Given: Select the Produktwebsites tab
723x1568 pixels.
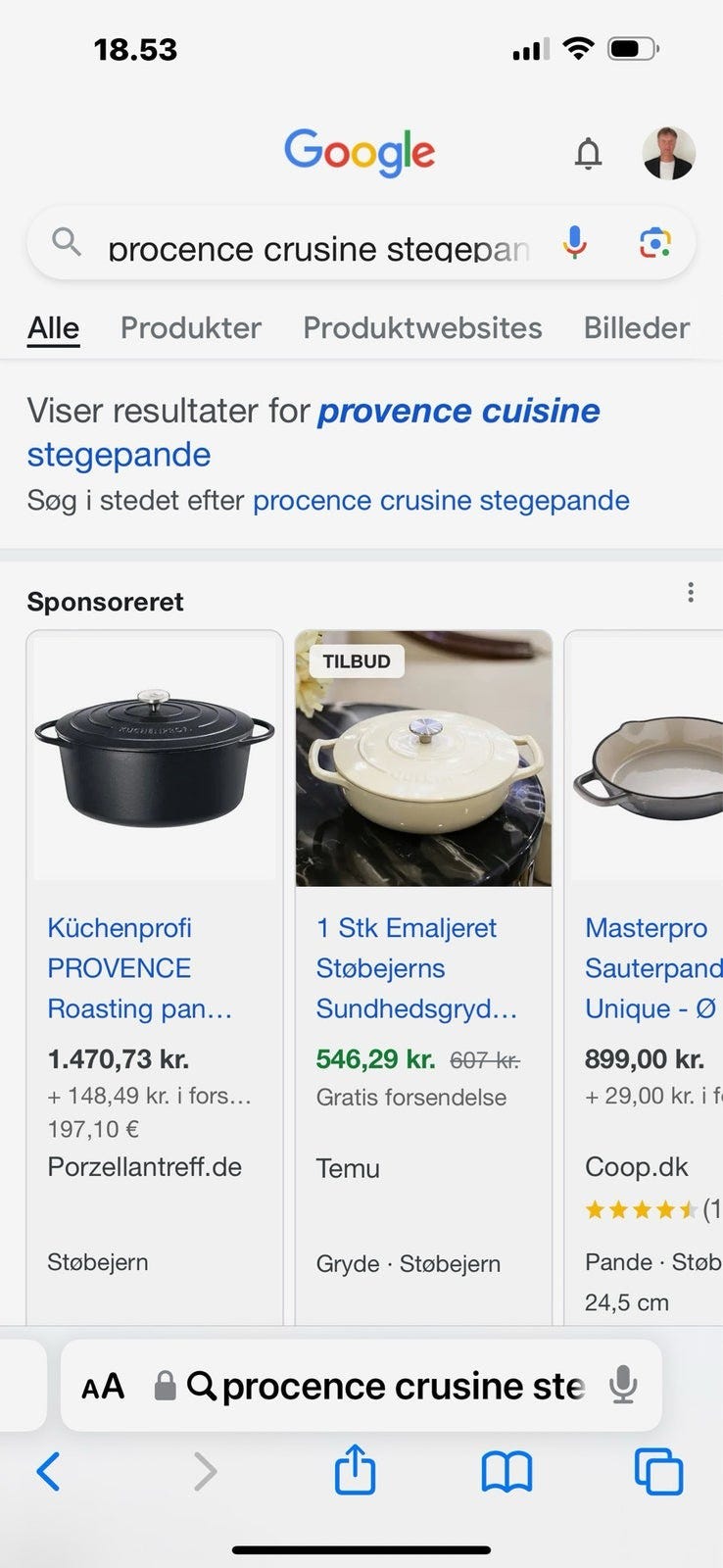Looking at the screenshot, I should click(x=422, y=327).
